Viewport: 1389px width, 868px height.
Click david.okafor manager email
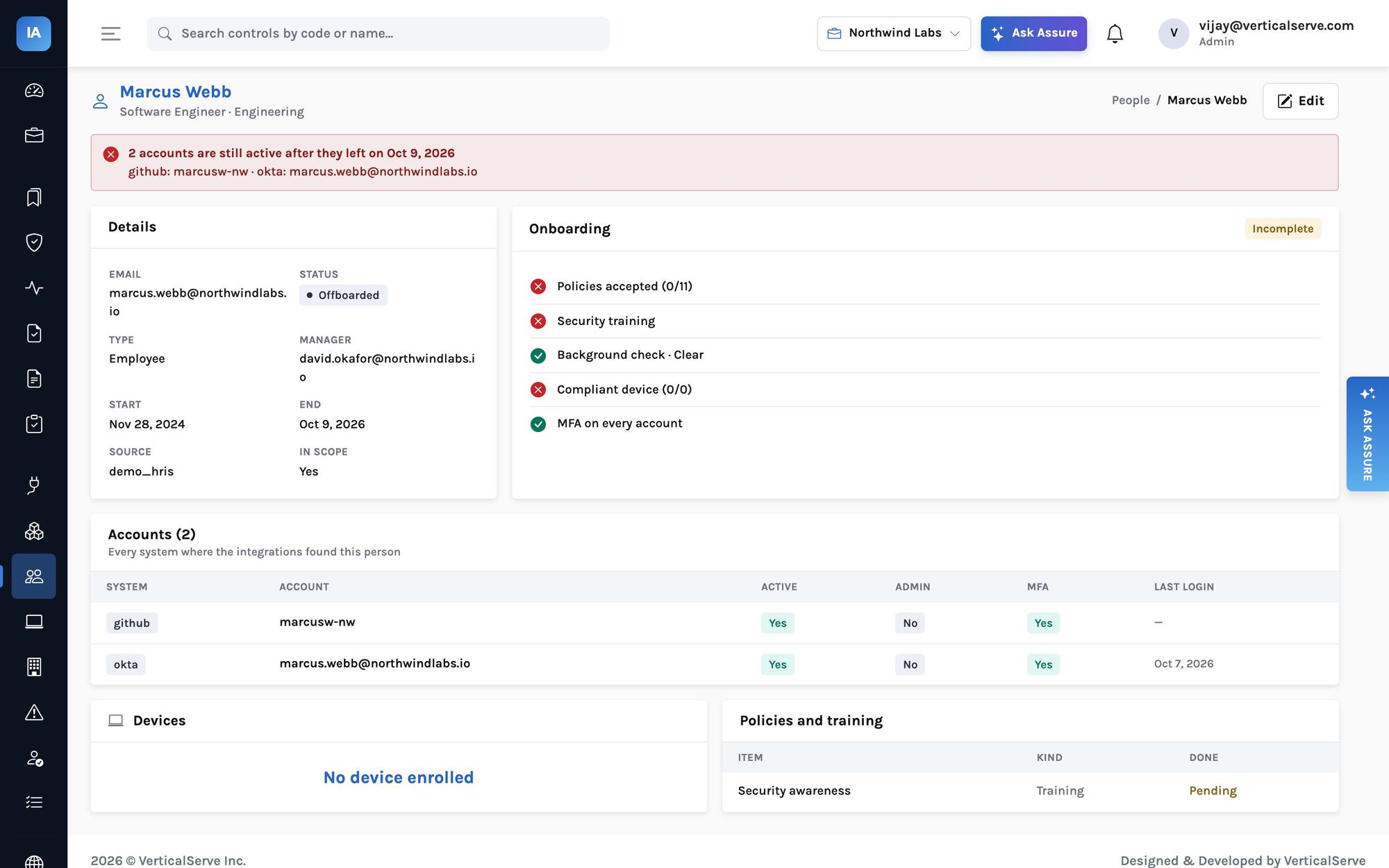pyautogui.click(x=387, y=367)
